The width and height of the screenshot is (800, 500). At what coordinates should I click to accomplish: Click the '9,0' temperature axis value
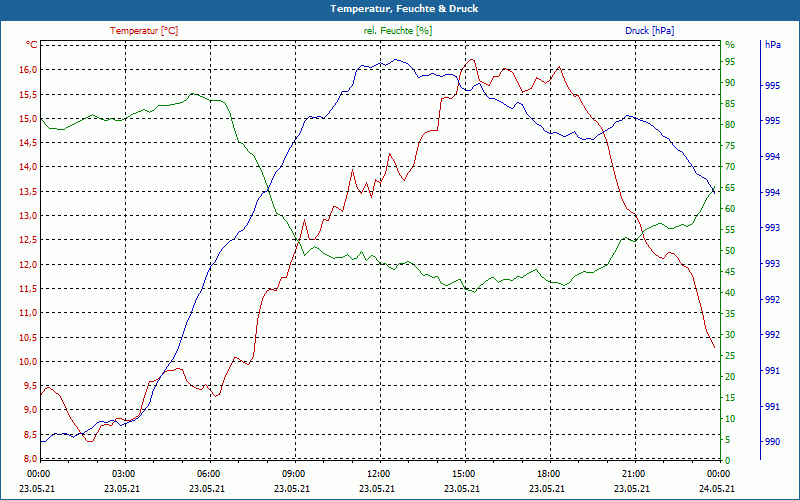click(30, 410)
